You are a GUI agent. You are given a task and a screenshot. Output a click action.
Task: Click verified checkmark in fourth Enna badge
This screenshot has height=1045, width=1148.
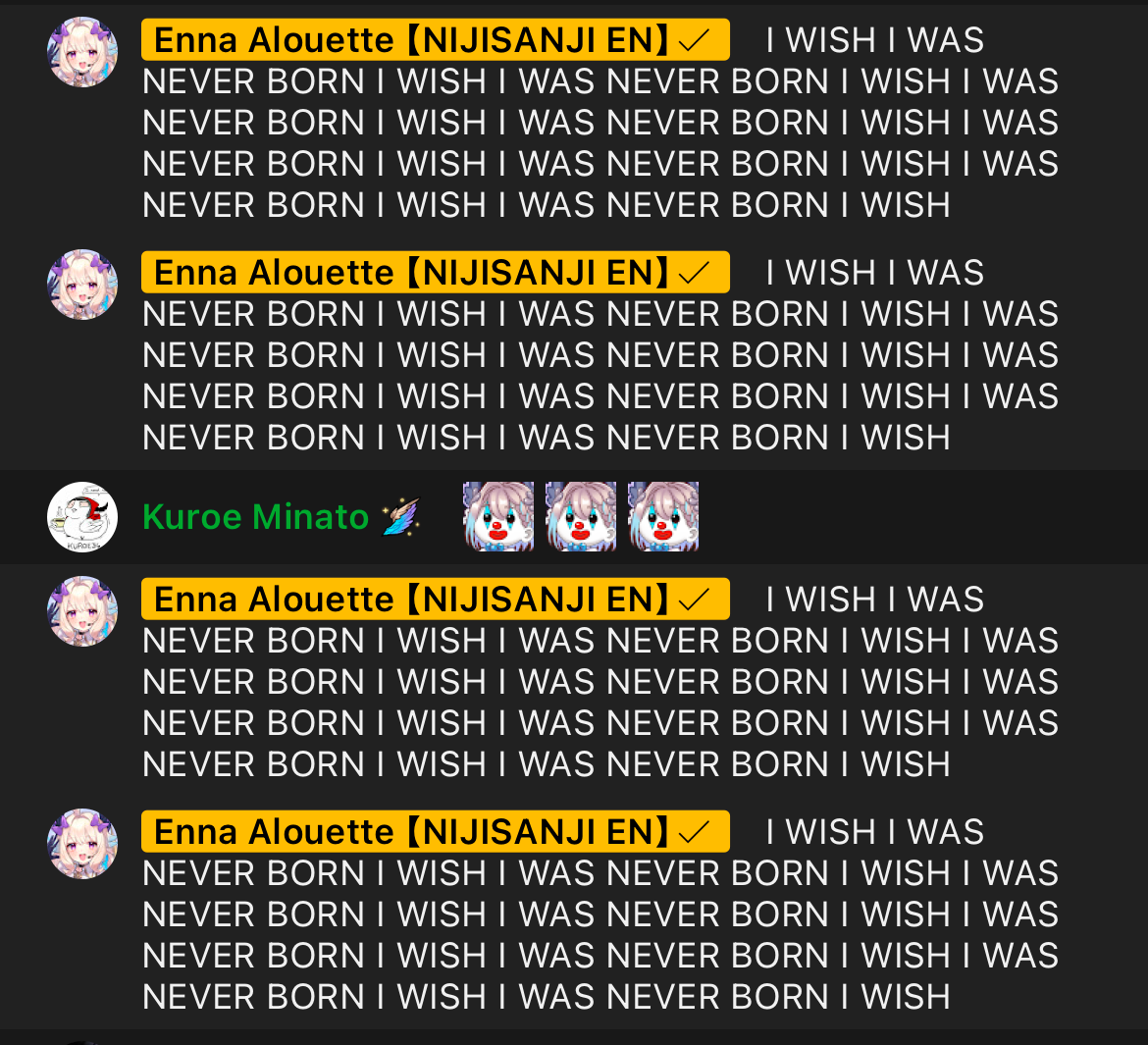point(694,832)
